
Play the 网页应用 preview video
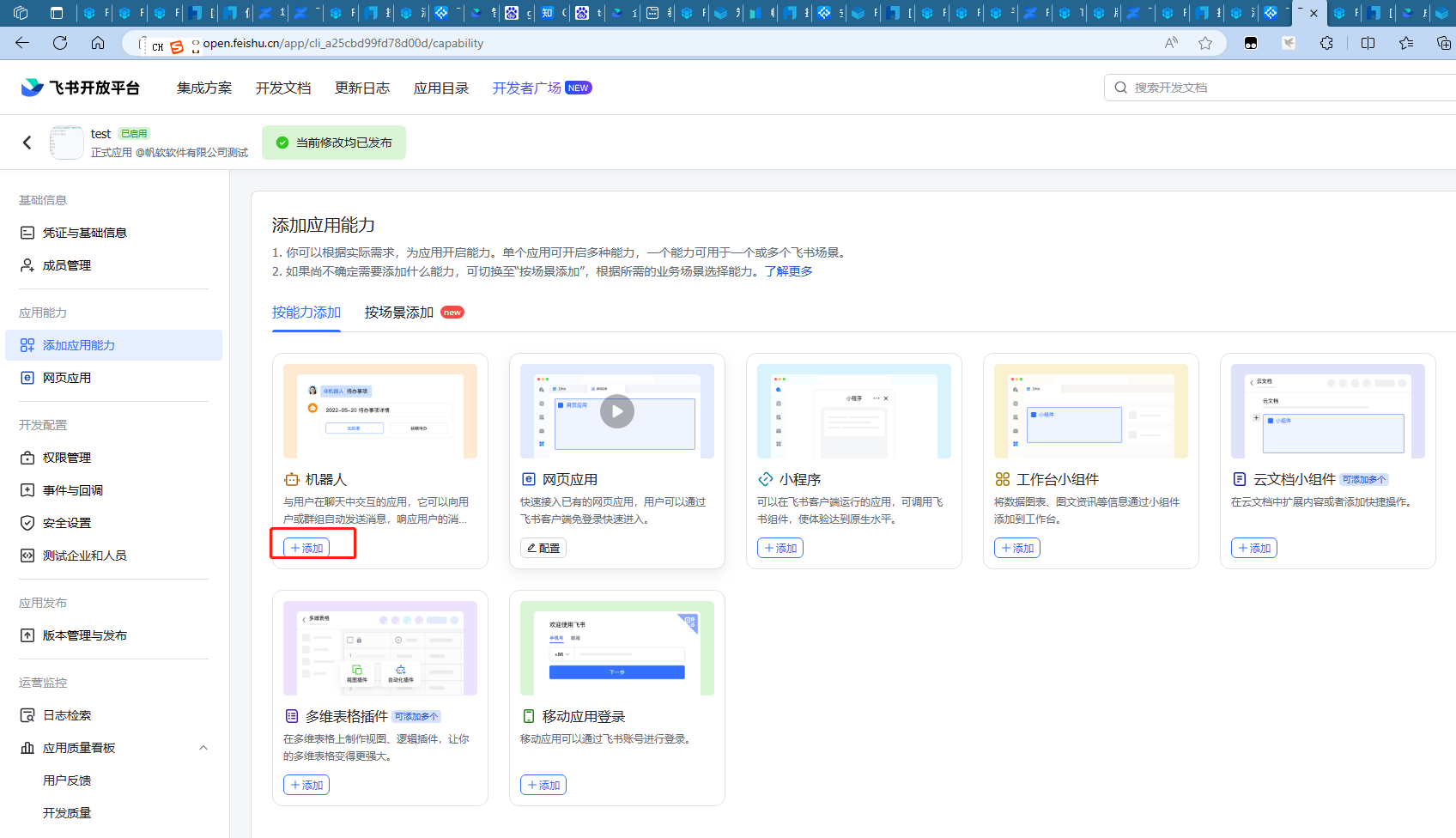tap(617, 411)
